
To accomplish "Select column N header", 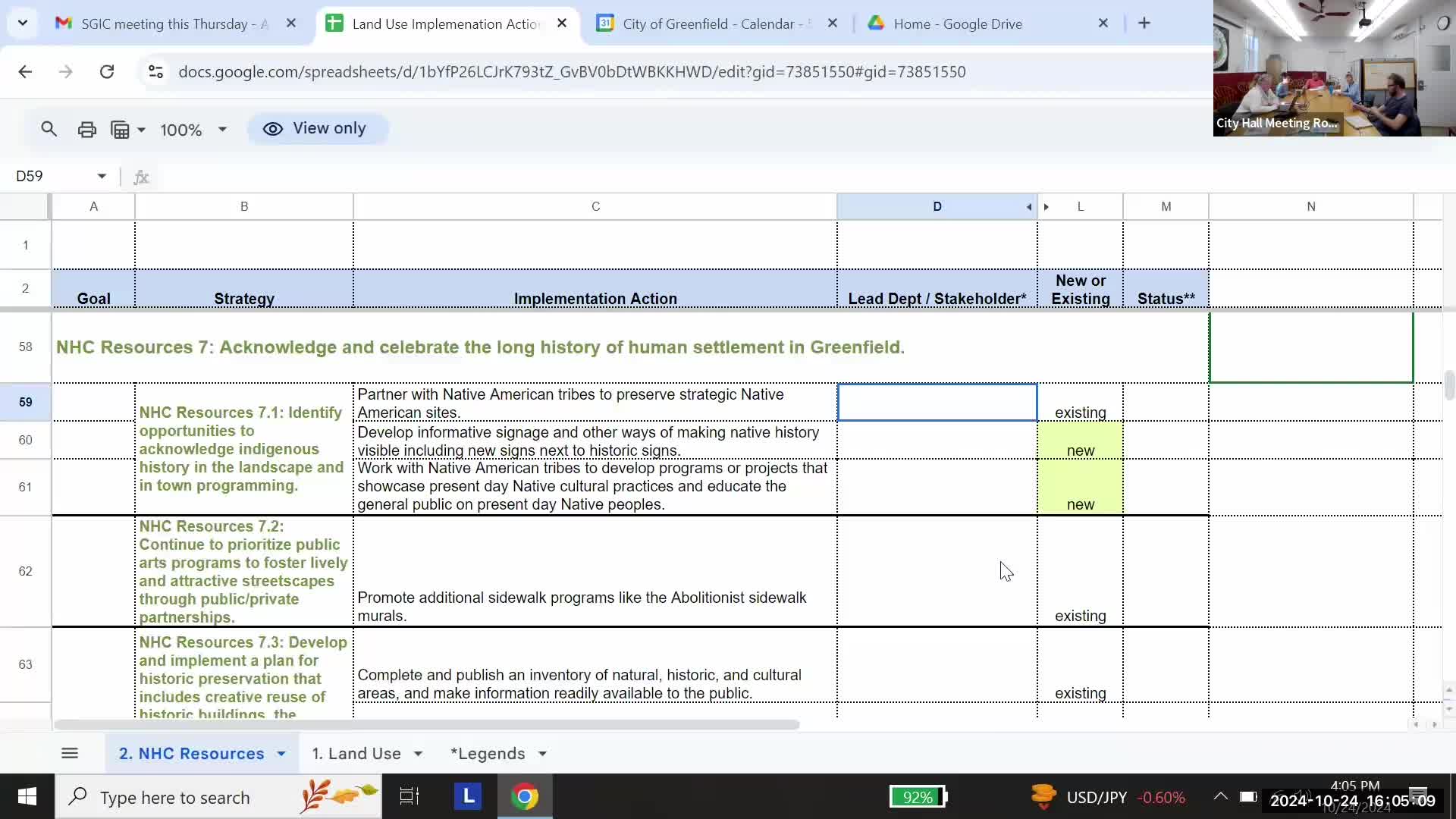I will pyautogui.click(x=1311, y=206).
